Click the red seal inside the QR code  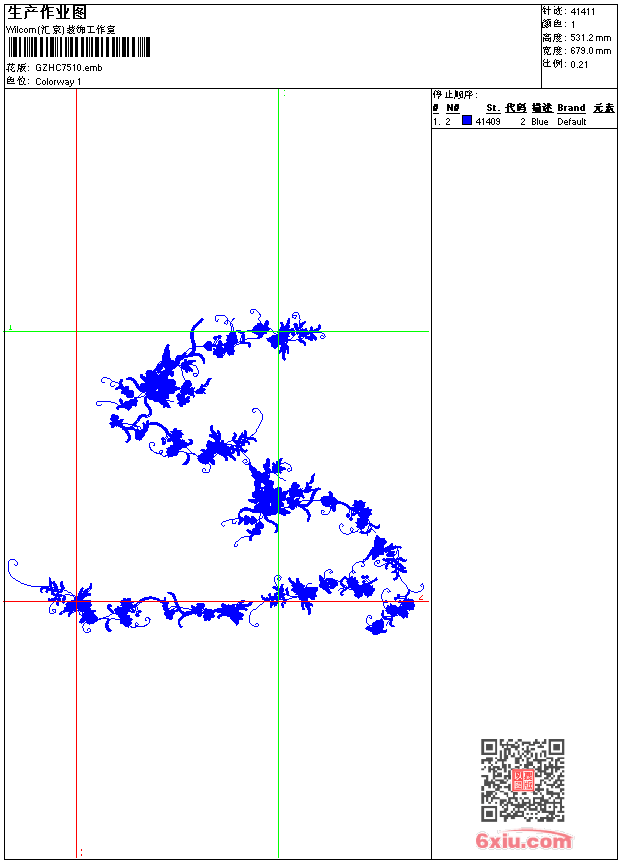tap(522, 780)
